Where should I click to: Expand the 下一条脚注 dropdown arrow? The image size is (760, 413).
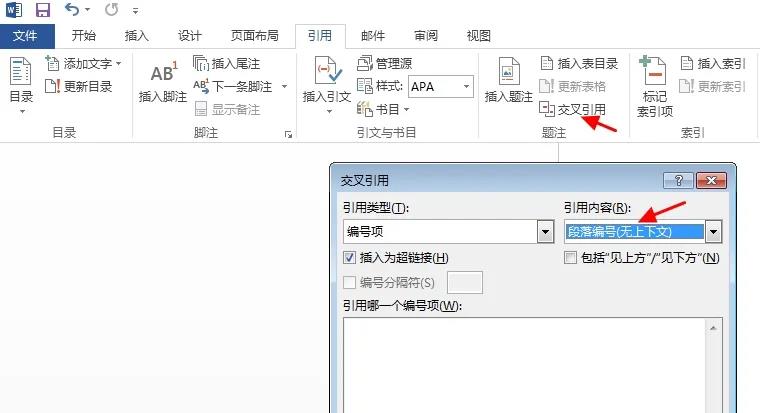285,86
